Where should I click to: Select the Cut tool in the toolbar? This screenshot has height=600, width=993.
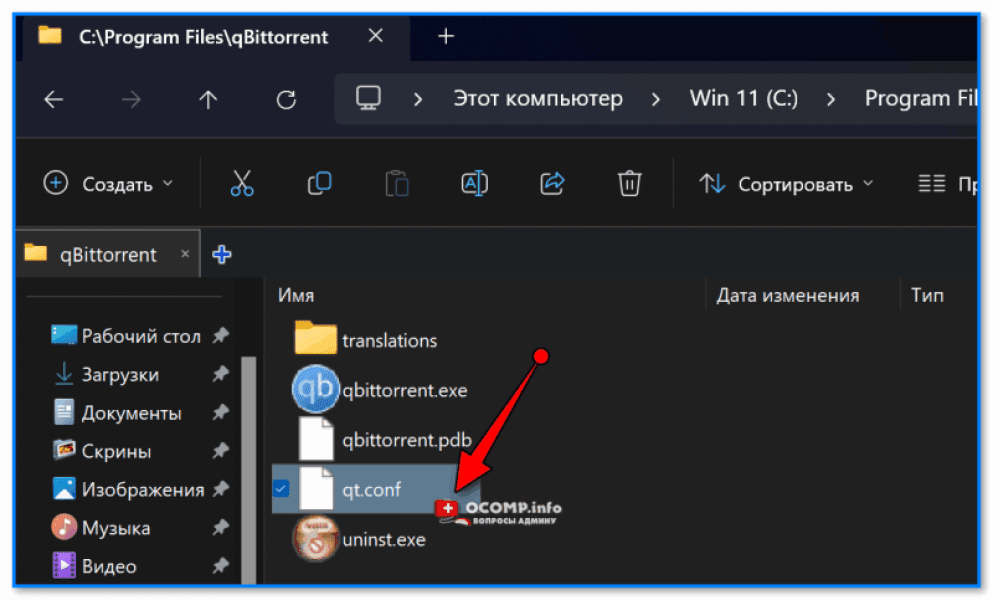[x=241, y=183]
